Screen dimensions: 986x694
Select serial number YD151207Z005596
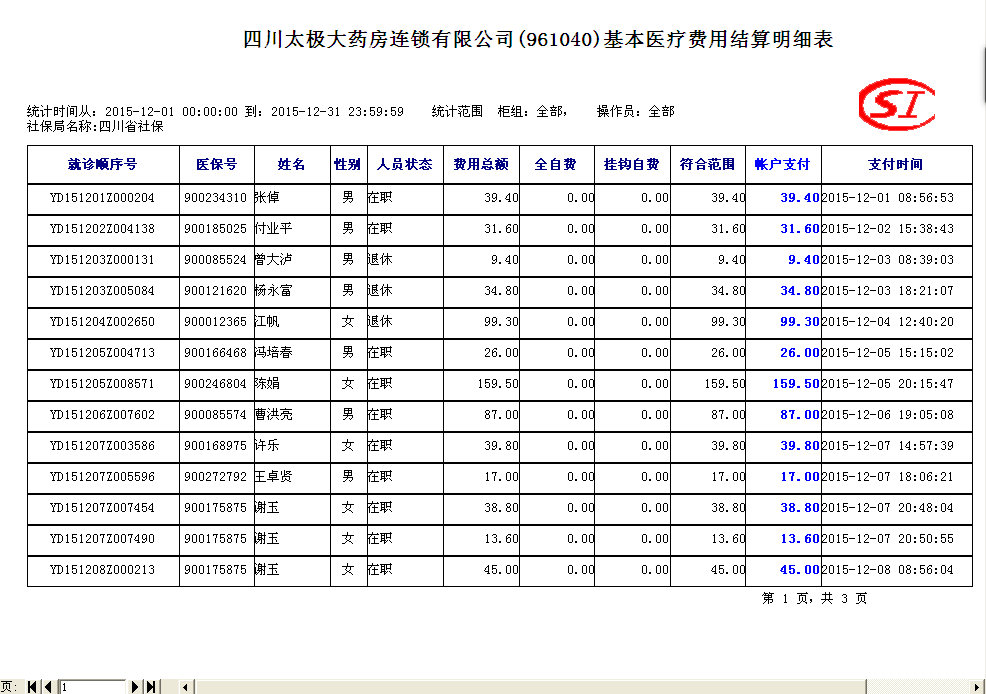click(102, 477)
